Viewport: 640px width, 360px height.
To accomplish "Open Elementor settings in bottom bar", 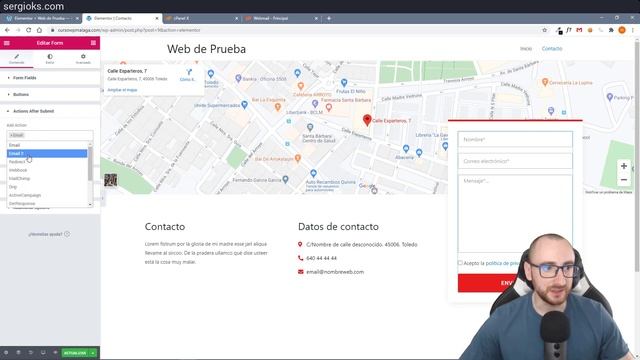I will pyautogui.click(x=6, y=352).
